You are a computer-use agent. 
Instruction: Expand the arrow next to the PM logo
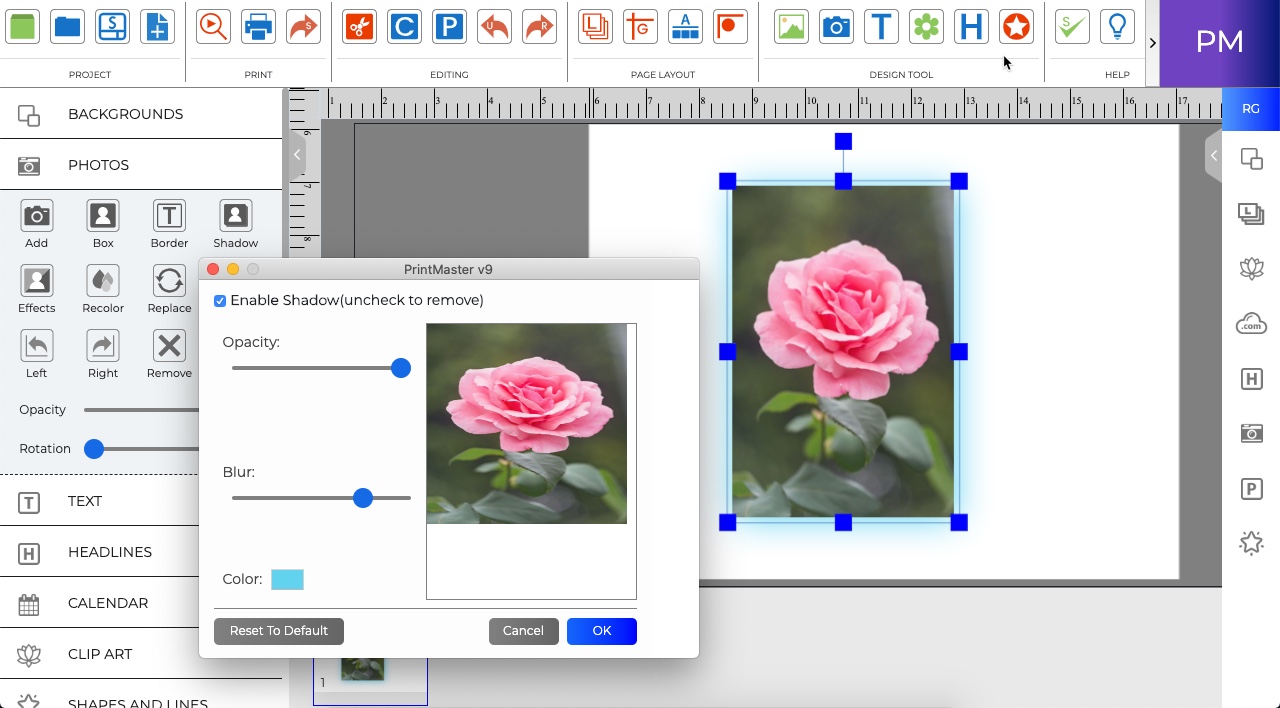coord(1152,43)
